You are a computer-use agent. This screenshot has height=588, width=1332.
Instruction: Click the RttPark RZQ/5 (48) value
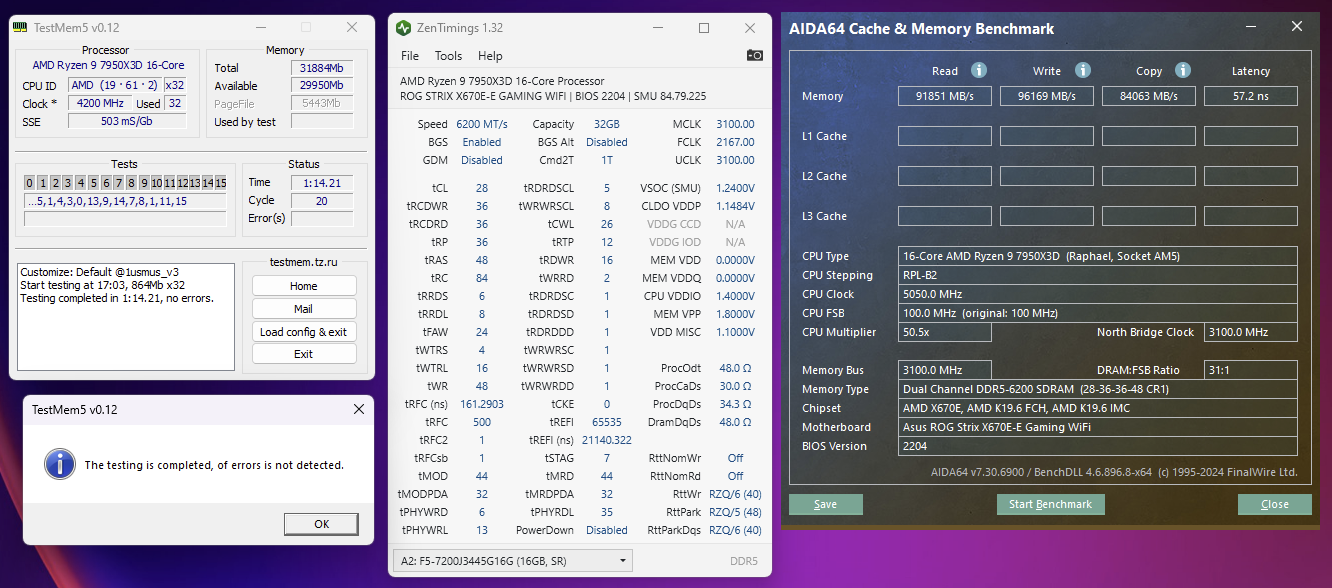(x=735, y=512)
